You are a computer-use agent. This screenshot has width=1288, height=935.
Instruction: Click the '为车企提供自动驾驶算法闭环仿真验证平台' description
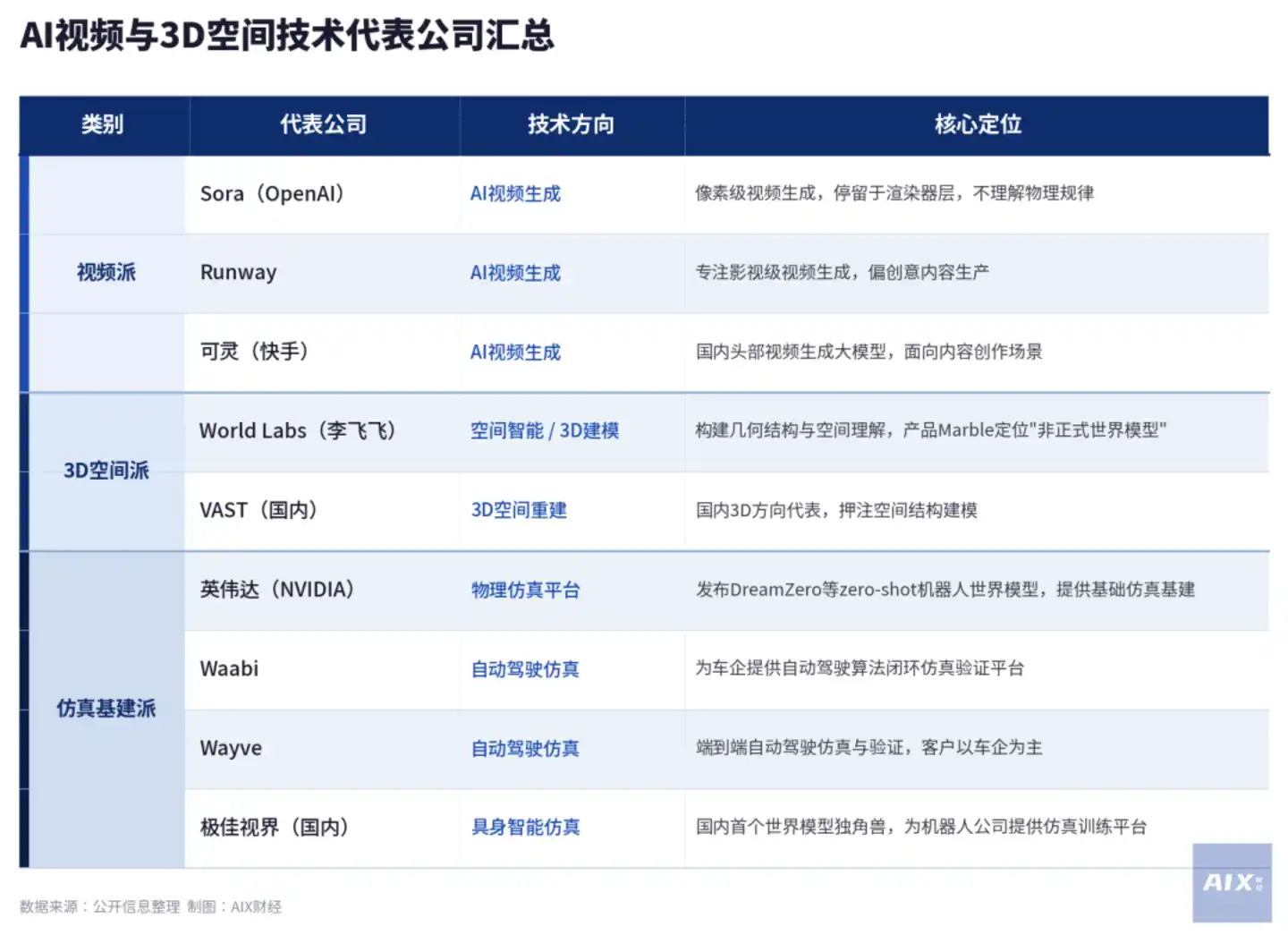click(x=860, y=668)
